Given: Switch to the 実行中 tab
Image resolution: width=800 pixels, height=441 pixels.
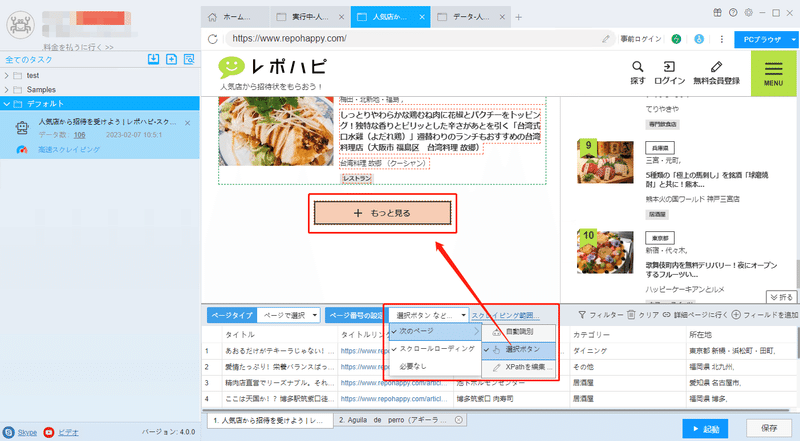Looking at the screenshot, I should pos(309,17).
